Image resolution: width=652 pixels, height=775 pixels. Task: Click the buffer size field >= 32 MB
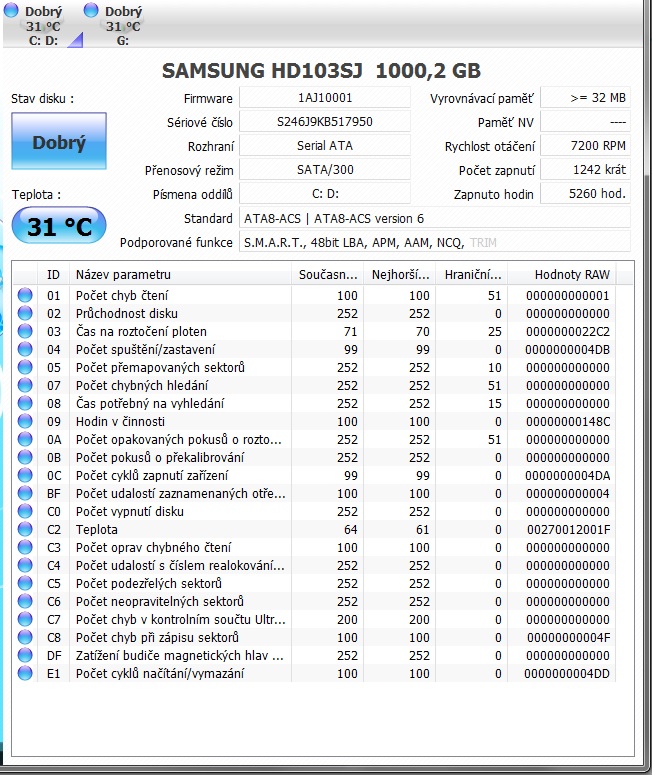point(585,98)
